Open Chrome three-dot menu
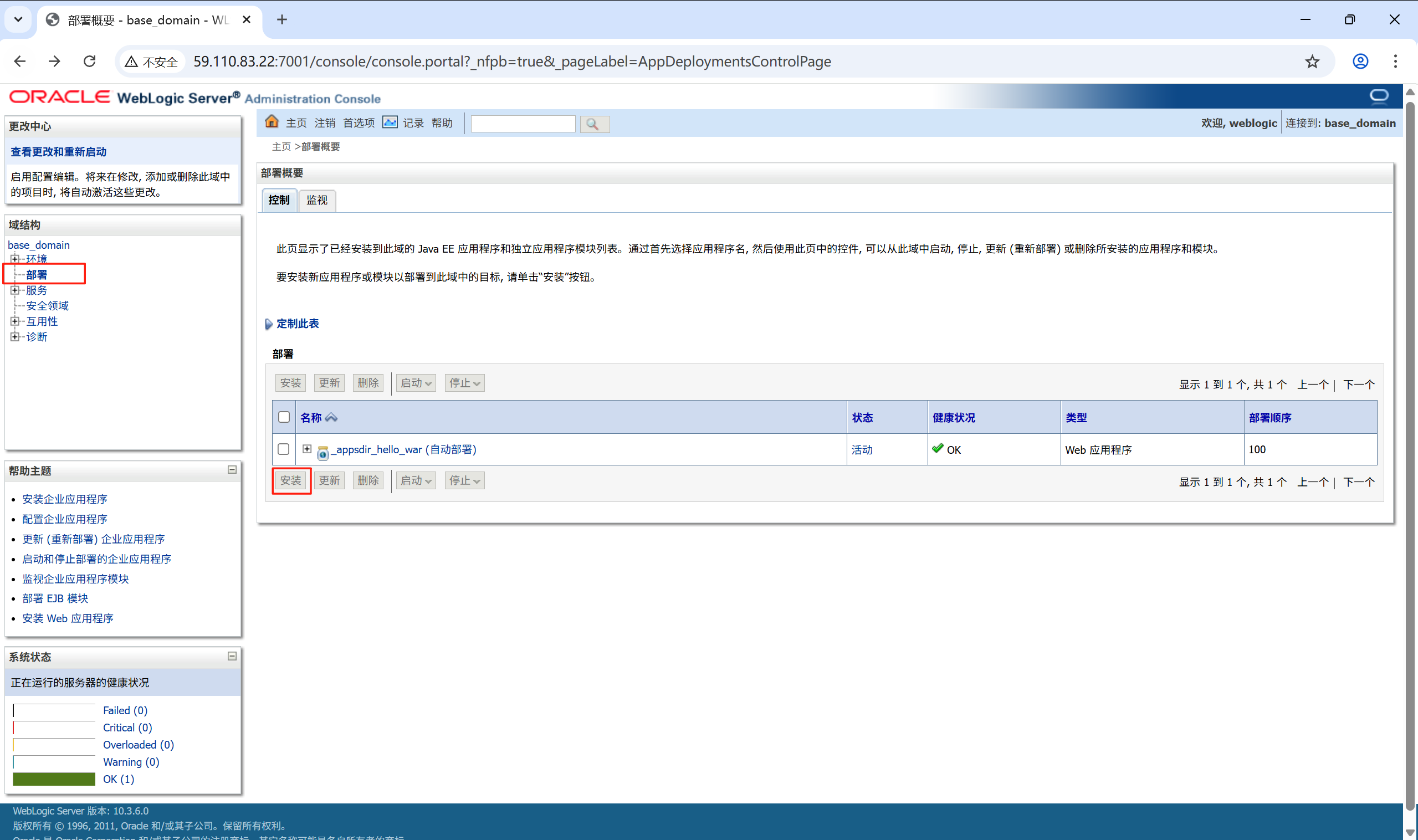 pos(1395,61)
